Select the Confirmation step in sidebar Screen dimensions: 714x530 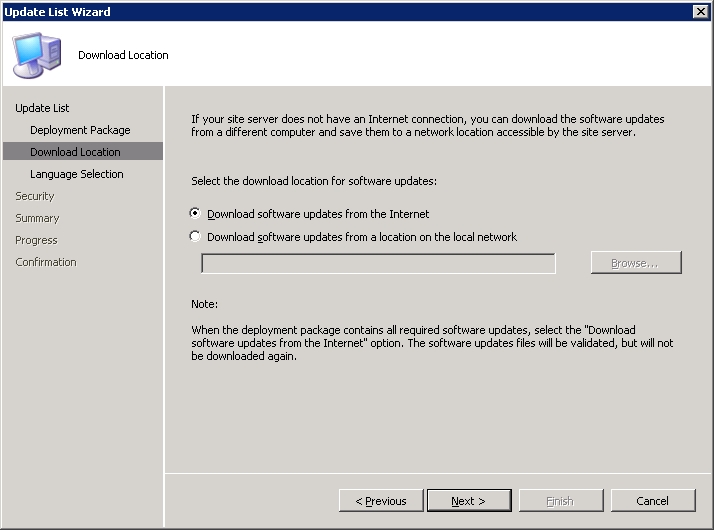[x=46, y=262]
